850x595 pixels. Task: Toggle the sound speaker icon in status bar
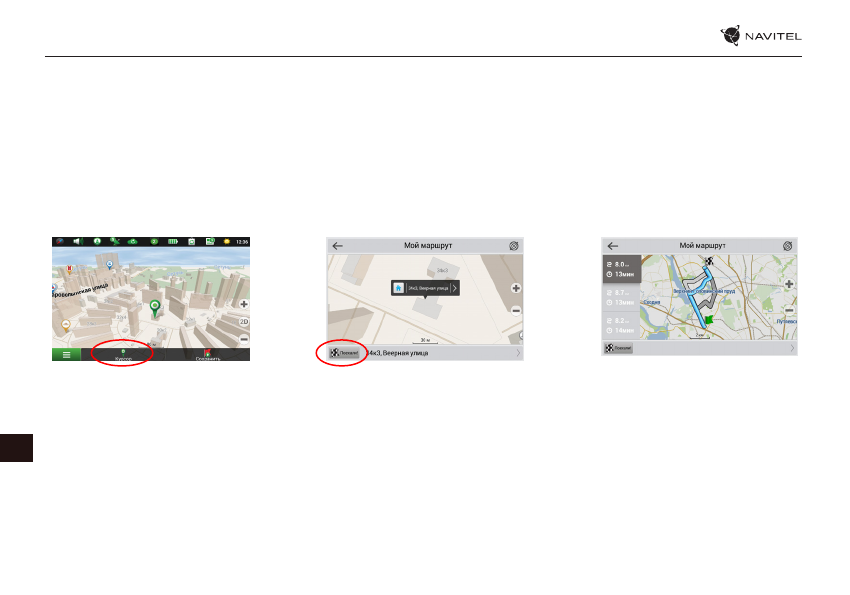[x=77, y=242]
